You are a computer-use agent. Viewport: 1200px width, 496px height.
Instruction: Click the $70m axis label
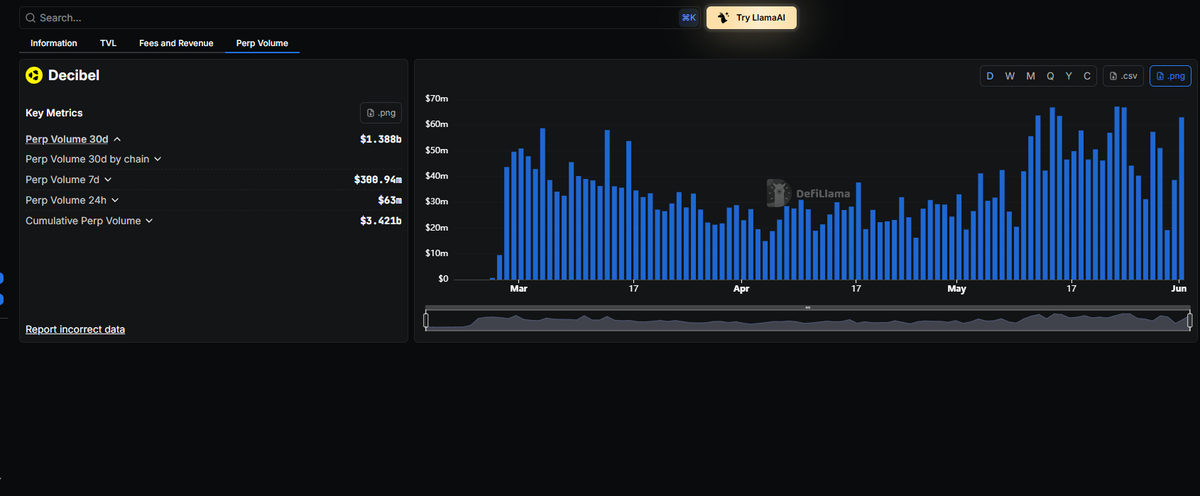436,98
